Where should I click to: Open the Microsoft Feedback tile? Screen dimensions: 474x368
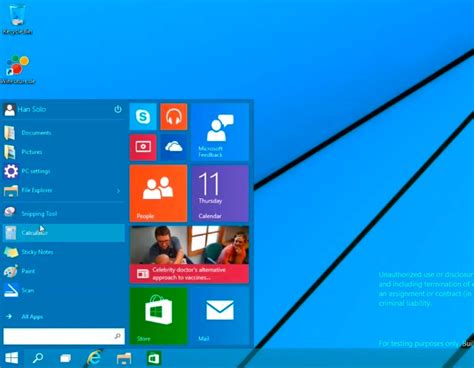(220, 132)
